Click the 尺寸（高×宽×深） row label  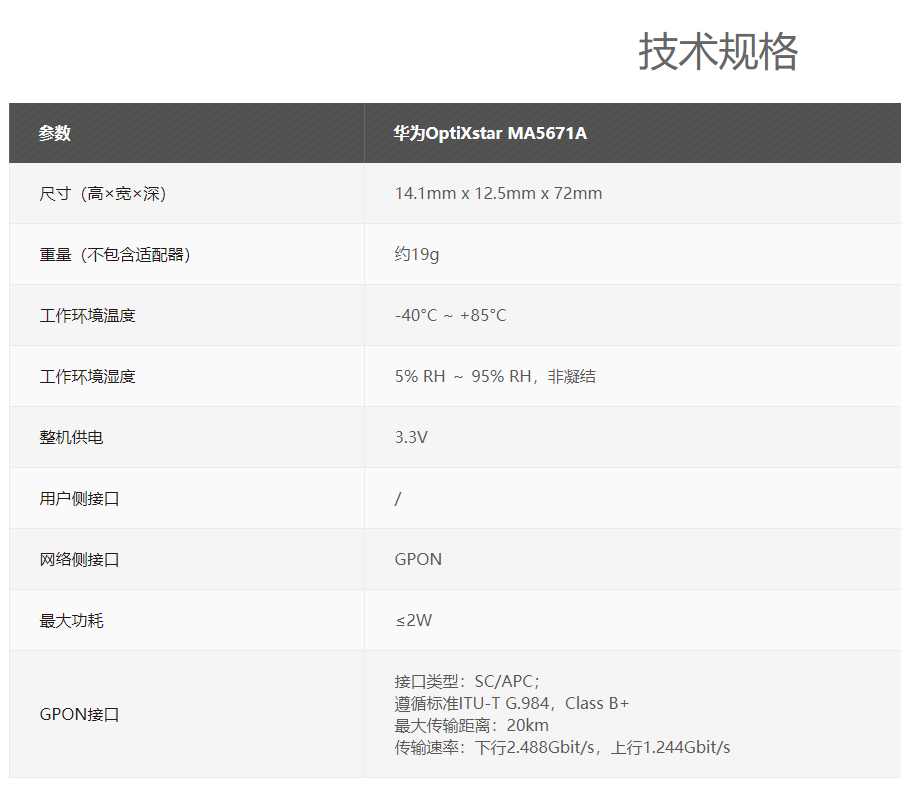pos(103,194)
